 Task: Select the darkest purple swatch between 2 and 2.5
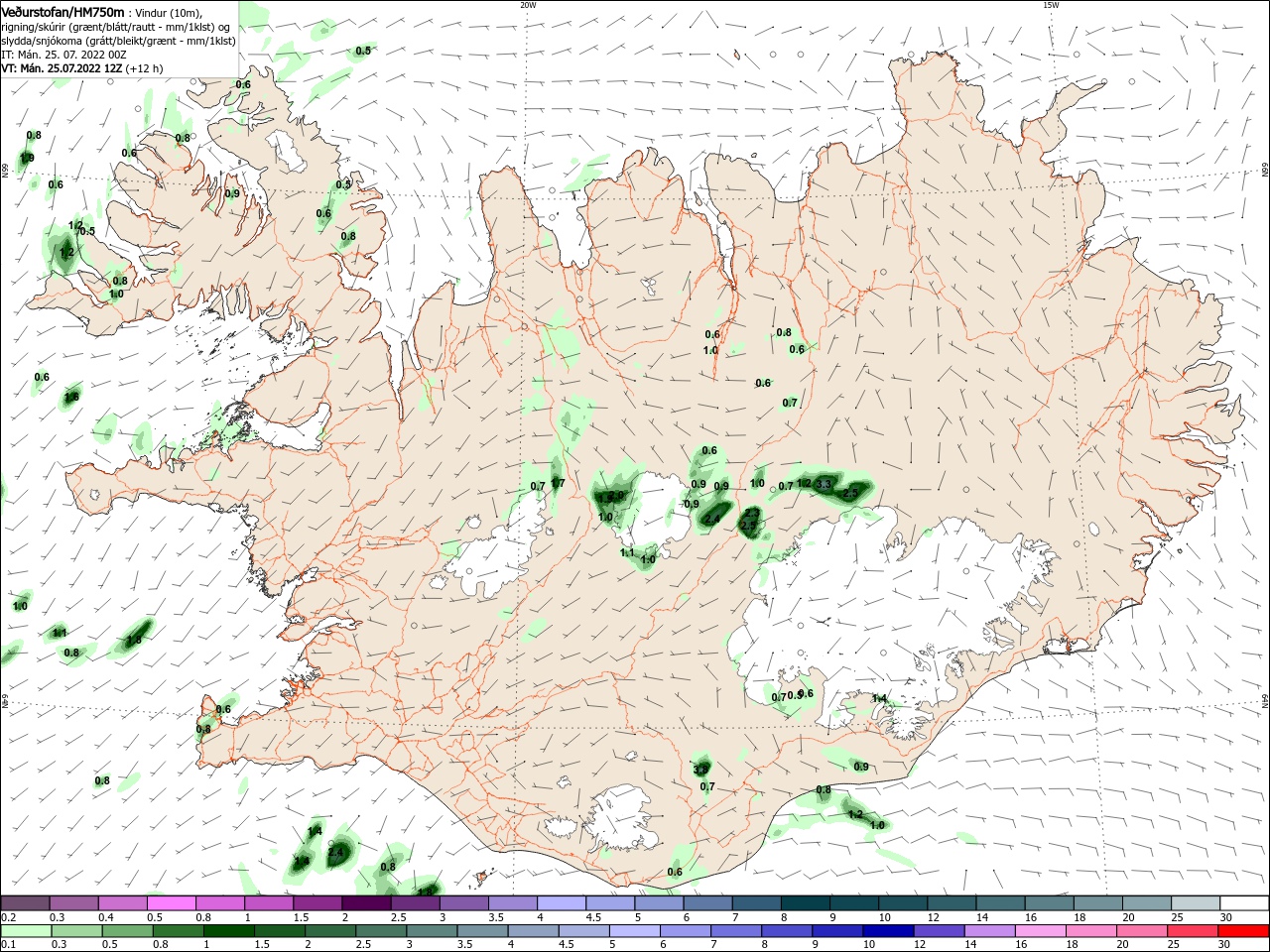point(367,902)
